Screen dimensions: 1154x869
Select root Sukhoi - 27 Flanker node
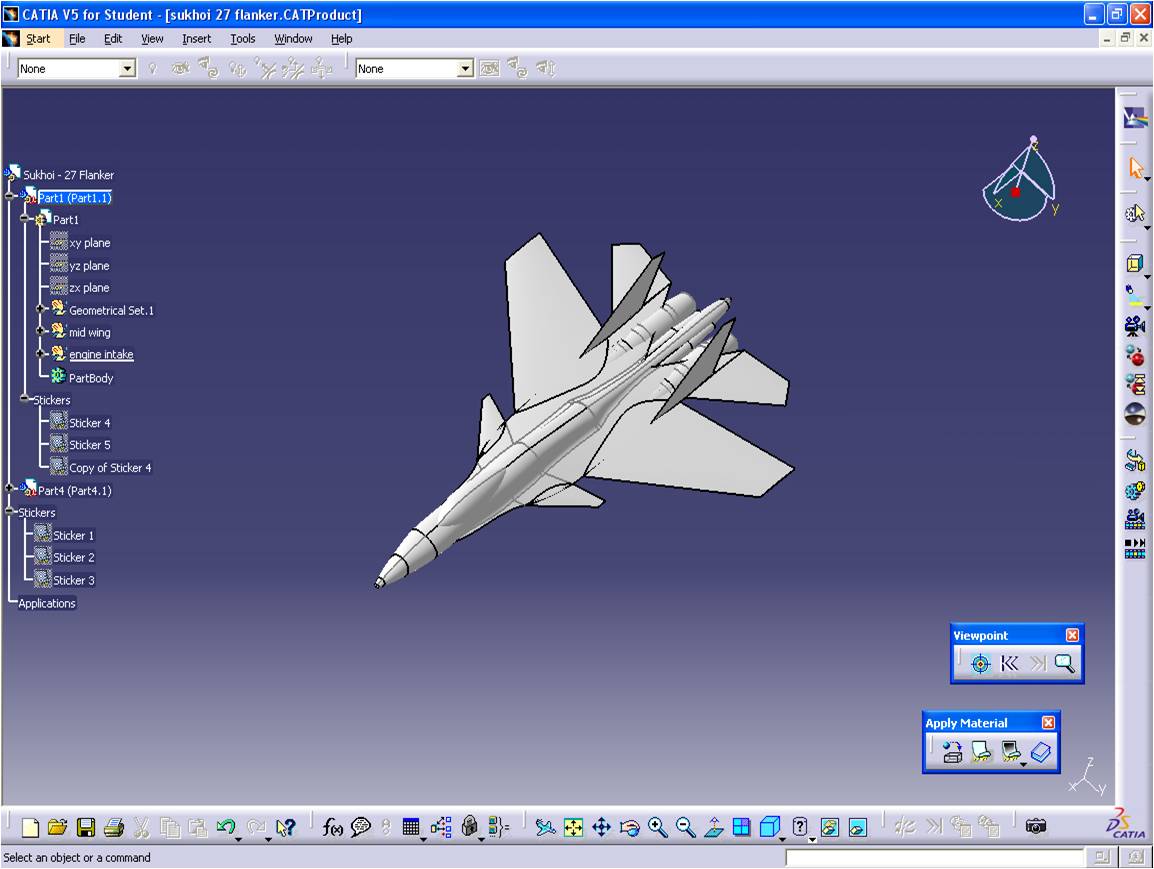tap(68, 175)
